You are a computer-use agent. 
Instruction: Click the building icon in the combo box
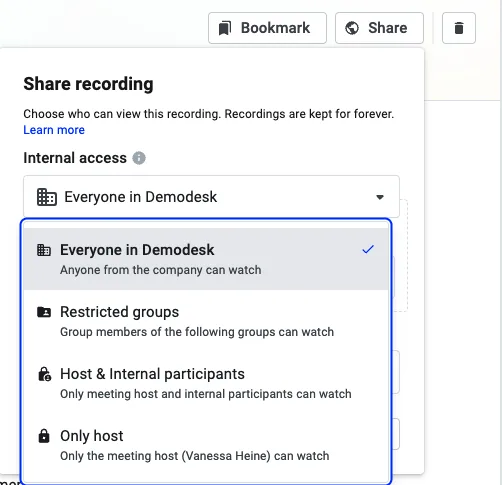pos(47,197)
